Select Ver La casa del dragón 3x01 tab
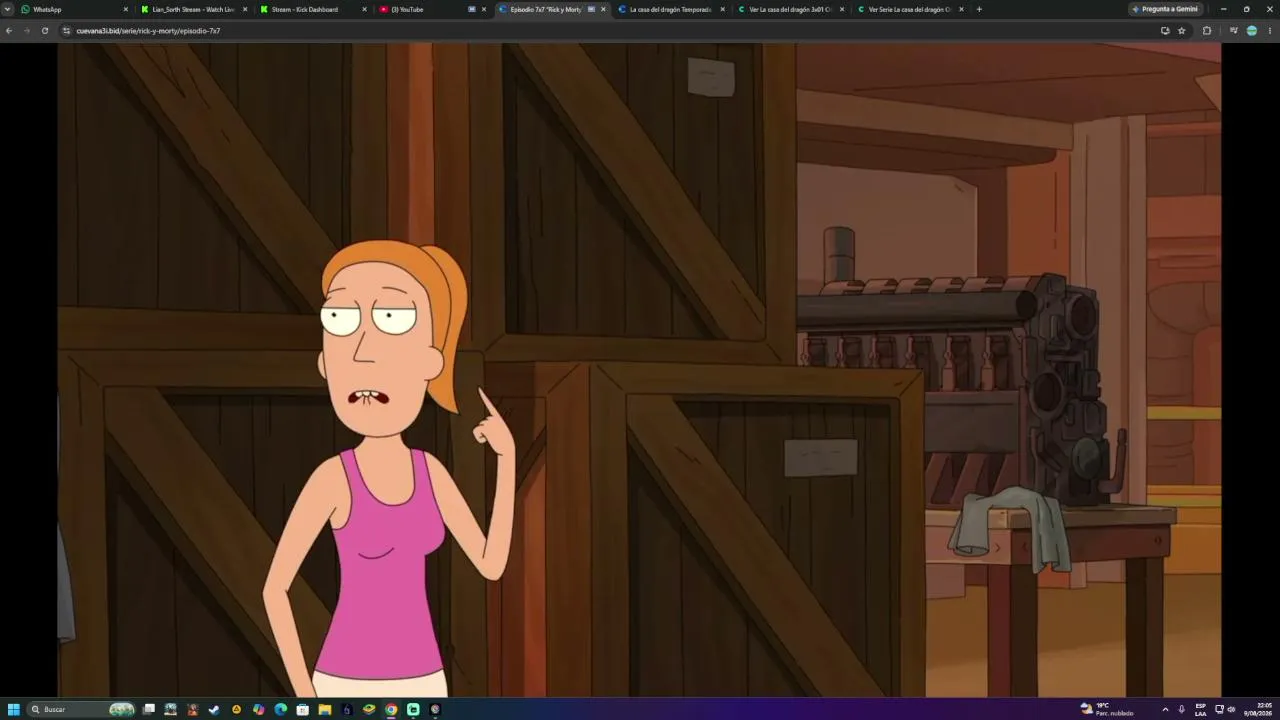 point(790,9)
